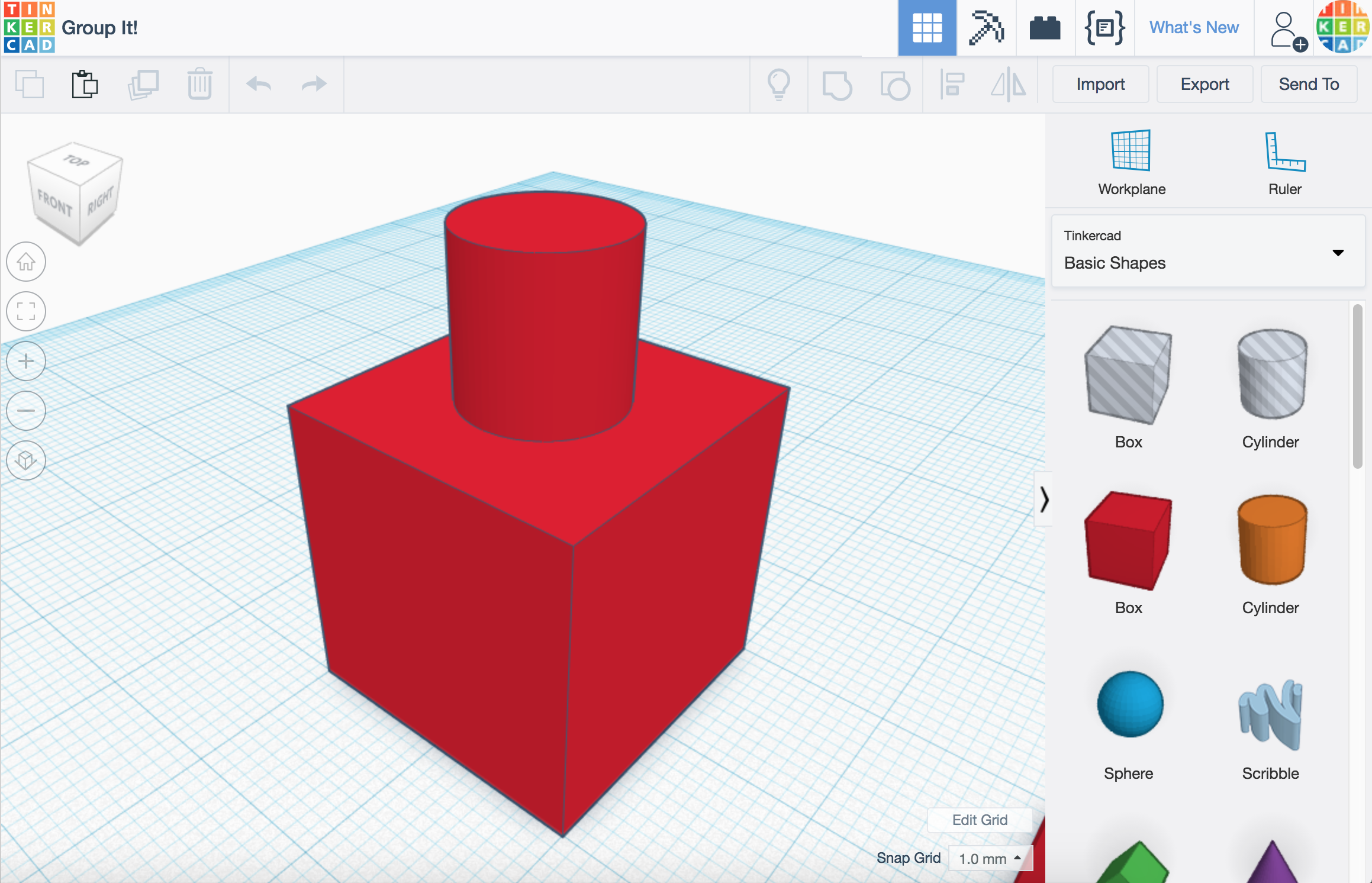Click the Ungroup shapes icon
1372x883 pixels.
click(x=895, y=85)
